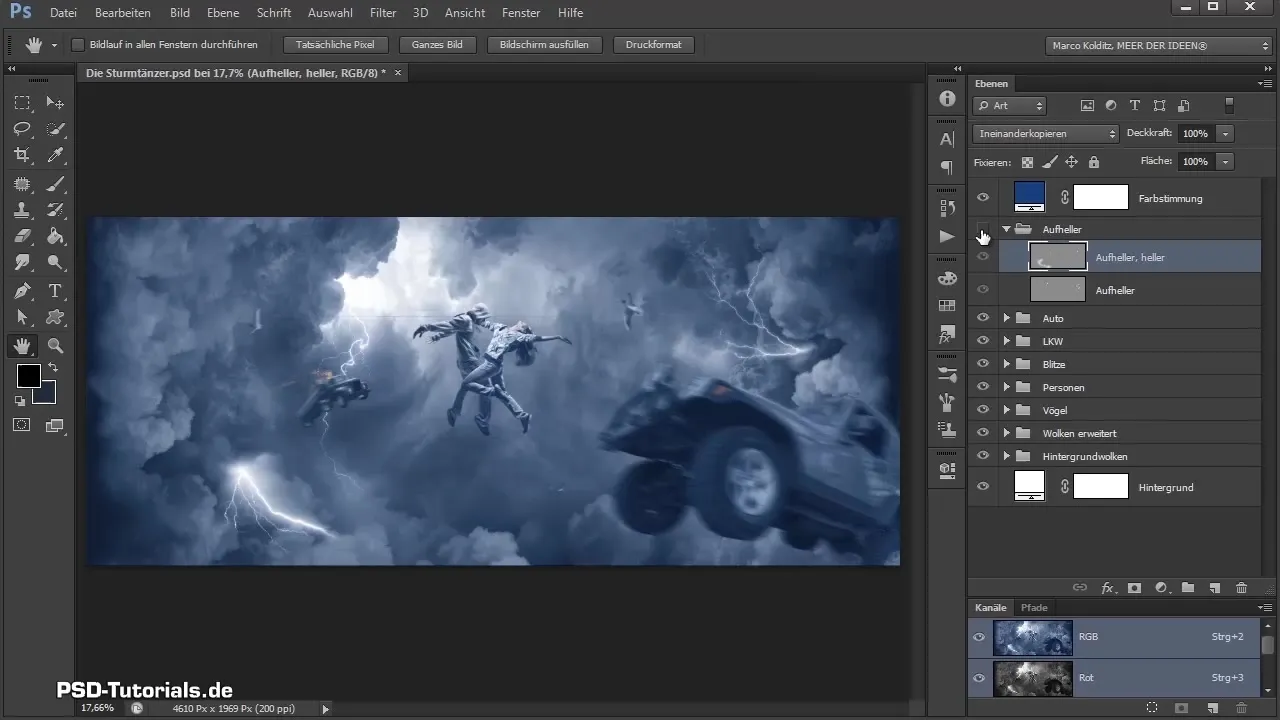Select the Brush tool

point(56,184)
